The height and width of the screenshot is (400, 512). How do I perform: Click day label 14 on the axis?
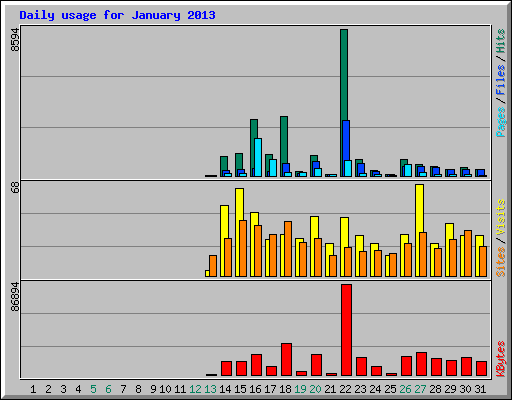(x=225, y=389)
